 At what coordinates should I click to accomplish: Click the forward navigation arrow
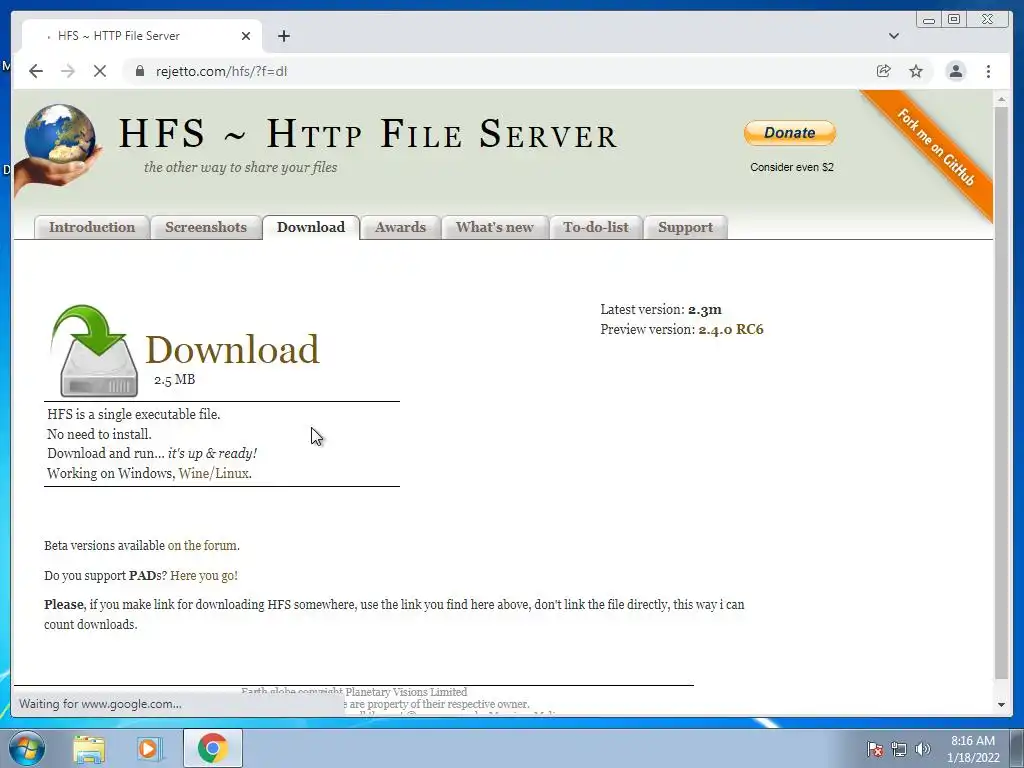[68, 71]
